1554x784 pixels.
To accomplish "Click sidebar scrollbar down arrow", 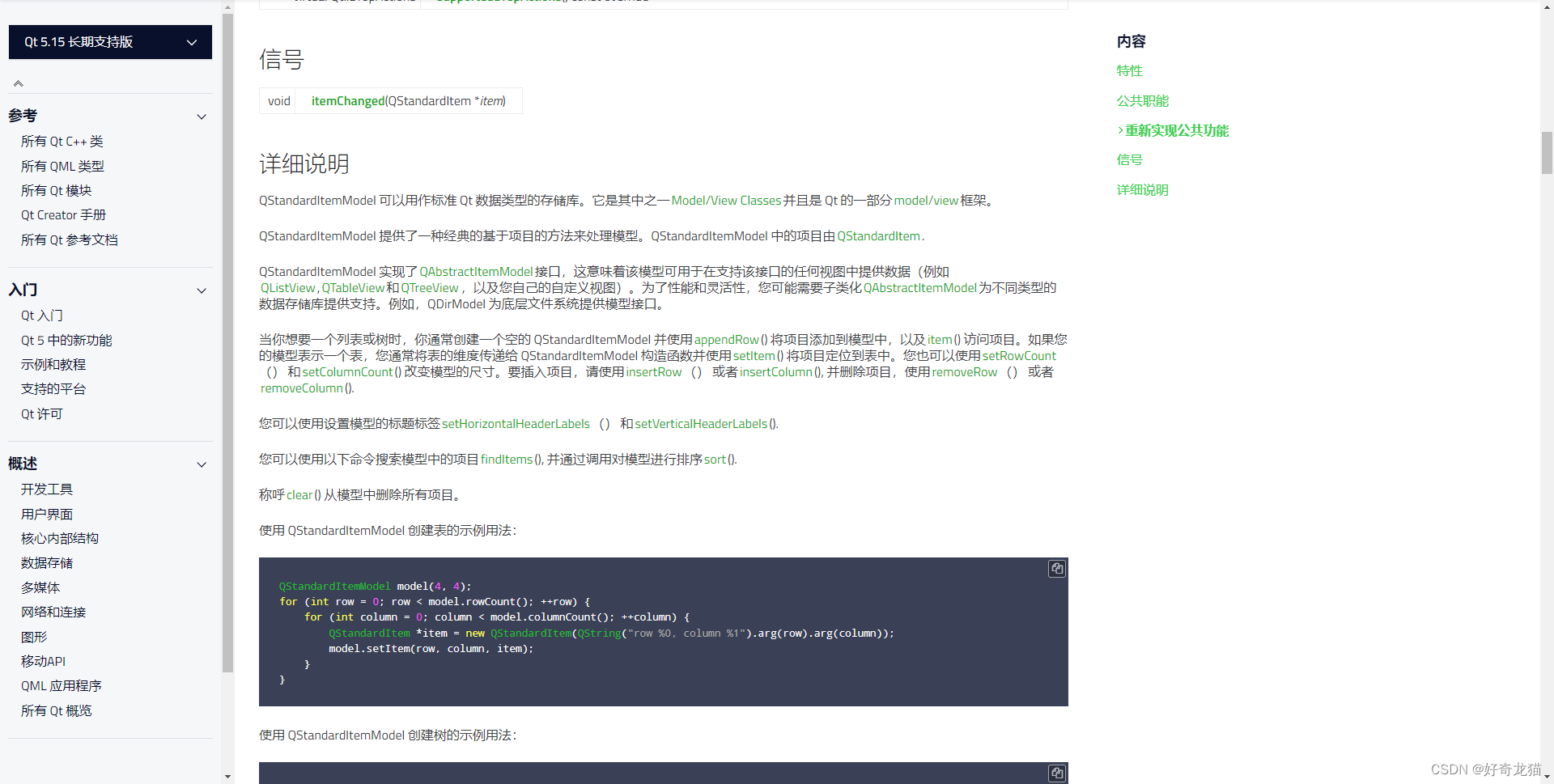I will (227, 777).
